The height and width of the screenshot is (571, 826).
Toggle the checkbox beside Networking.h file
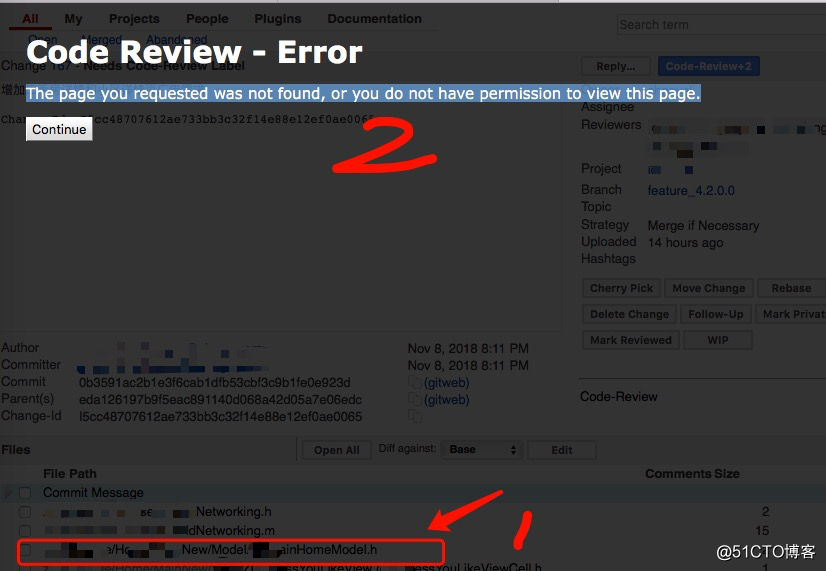tap(25, 511)
